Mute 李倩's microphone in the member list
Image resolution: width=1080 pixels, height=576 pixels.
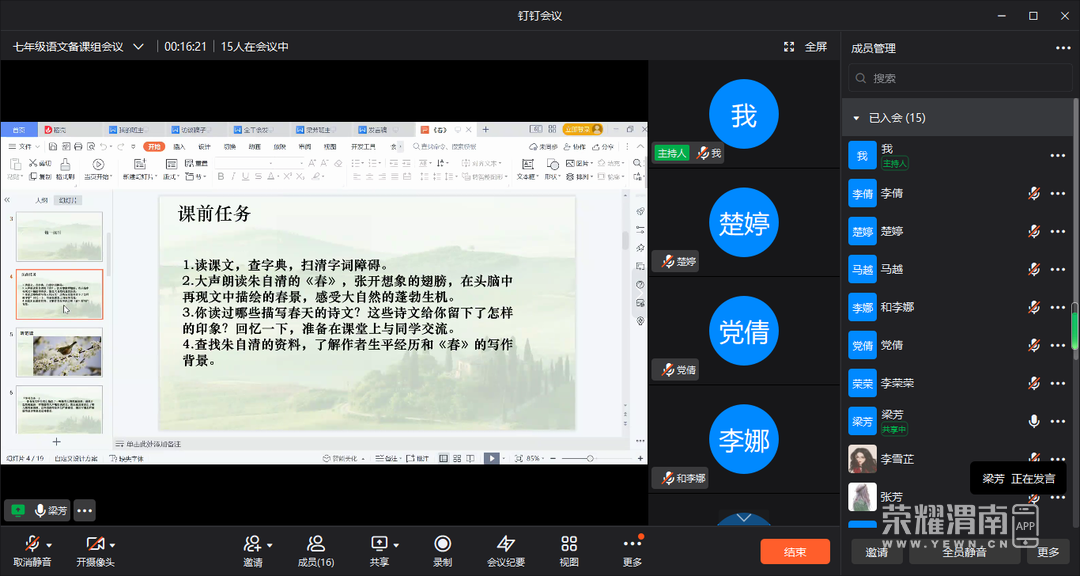(x=1034, y=193)
